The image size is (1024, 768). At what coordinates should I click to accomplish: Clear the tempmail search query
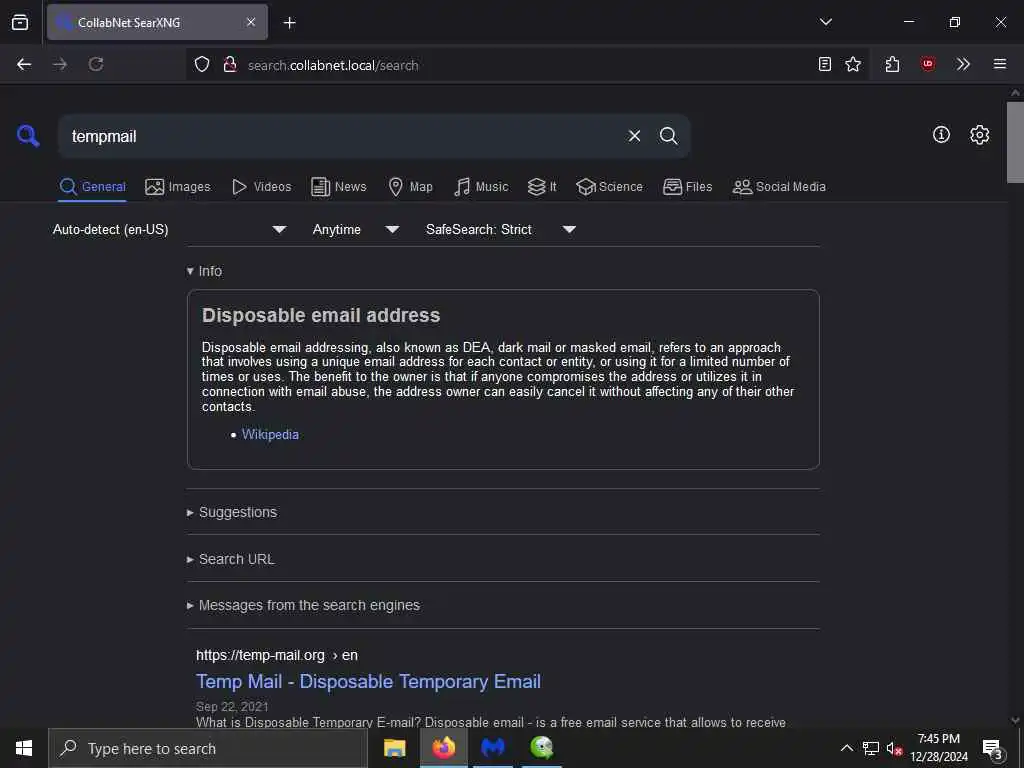click(634, 136)
